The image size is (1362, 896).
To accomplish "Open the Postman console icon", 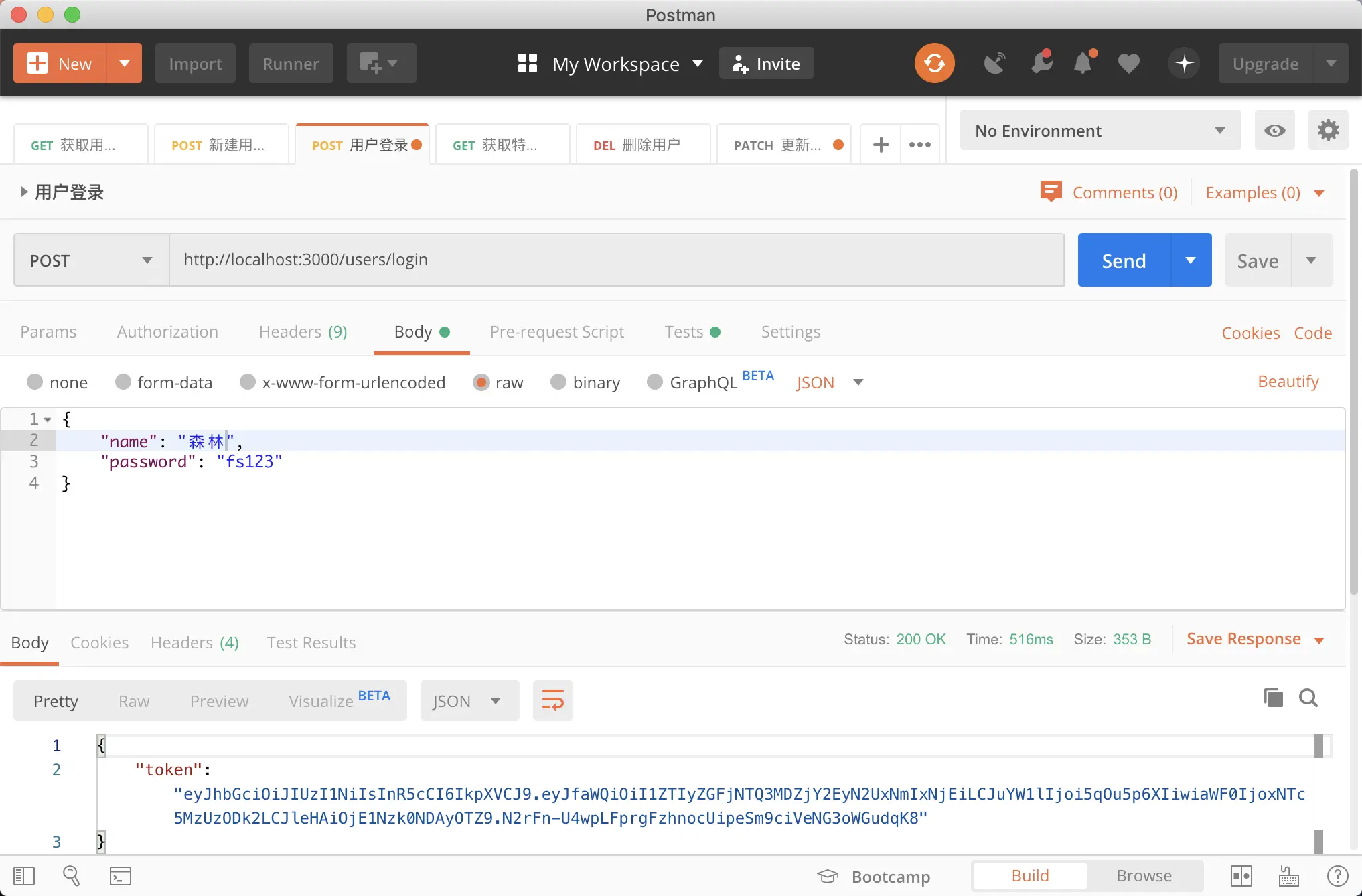I will point(121,875).
